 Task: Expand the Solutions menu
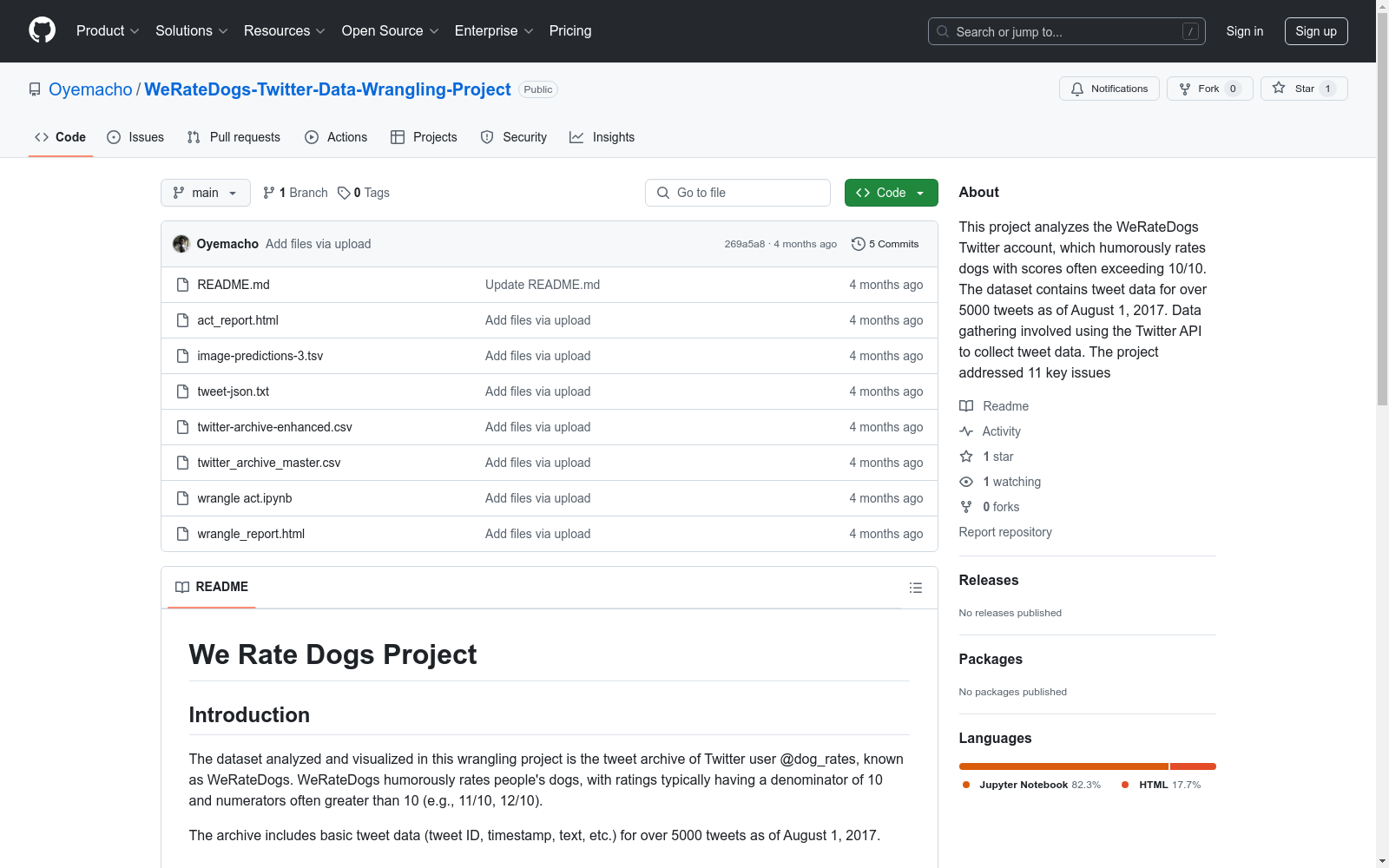click(x=192, y=30)
